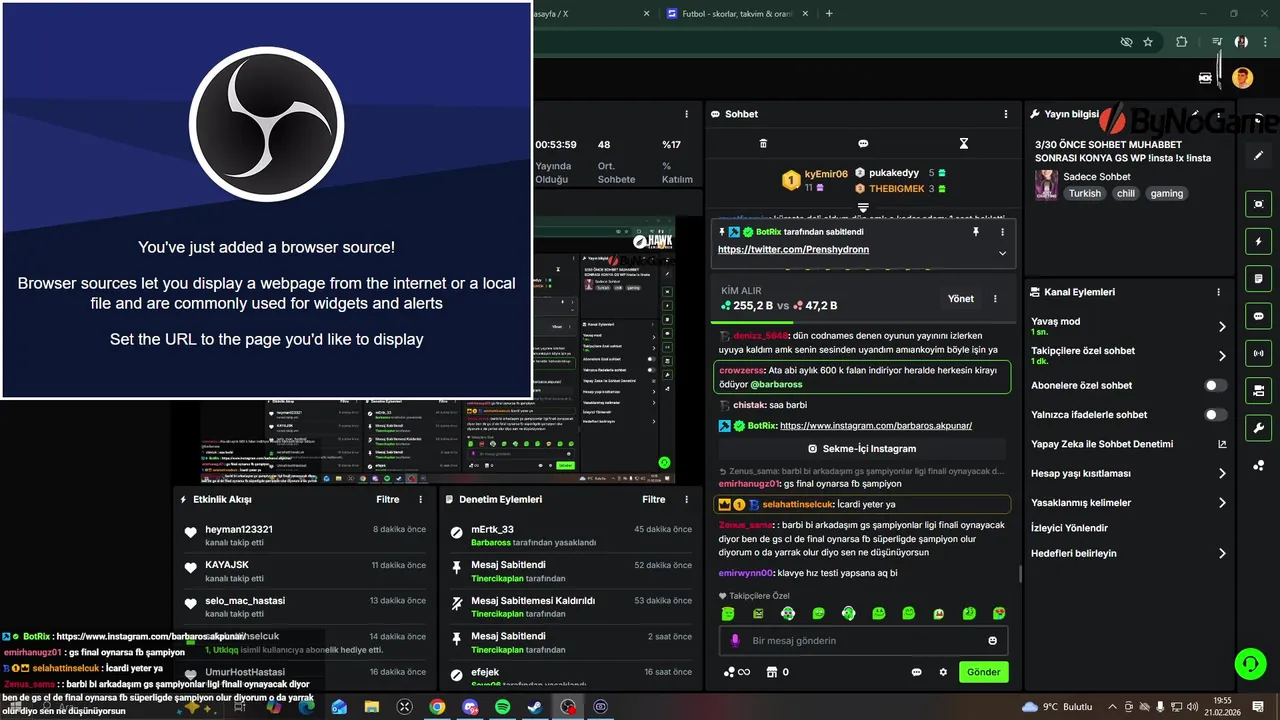Open the instagram.com/barbaros.akpunar link in chat
The height and width of the screenshot is (720, 1280).
tap(875, 425)
